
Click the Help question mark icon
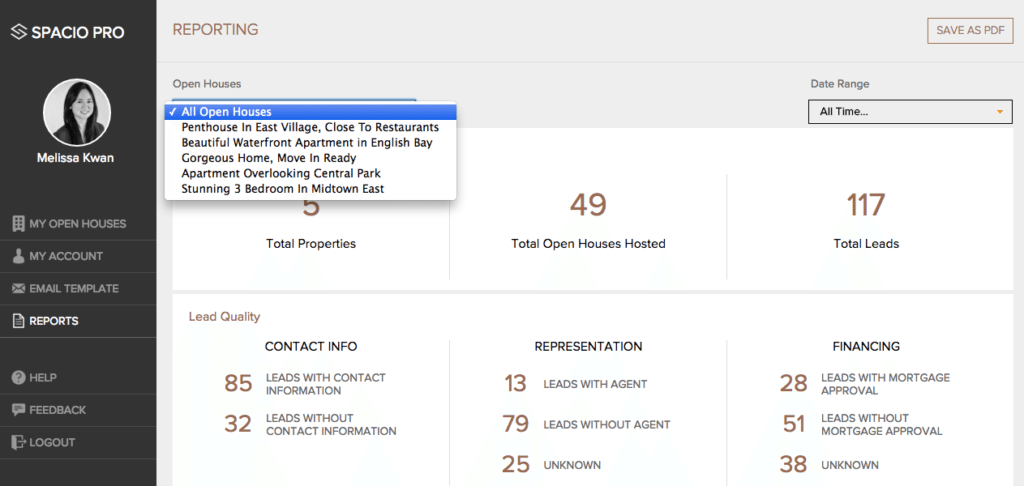[18, 378]
